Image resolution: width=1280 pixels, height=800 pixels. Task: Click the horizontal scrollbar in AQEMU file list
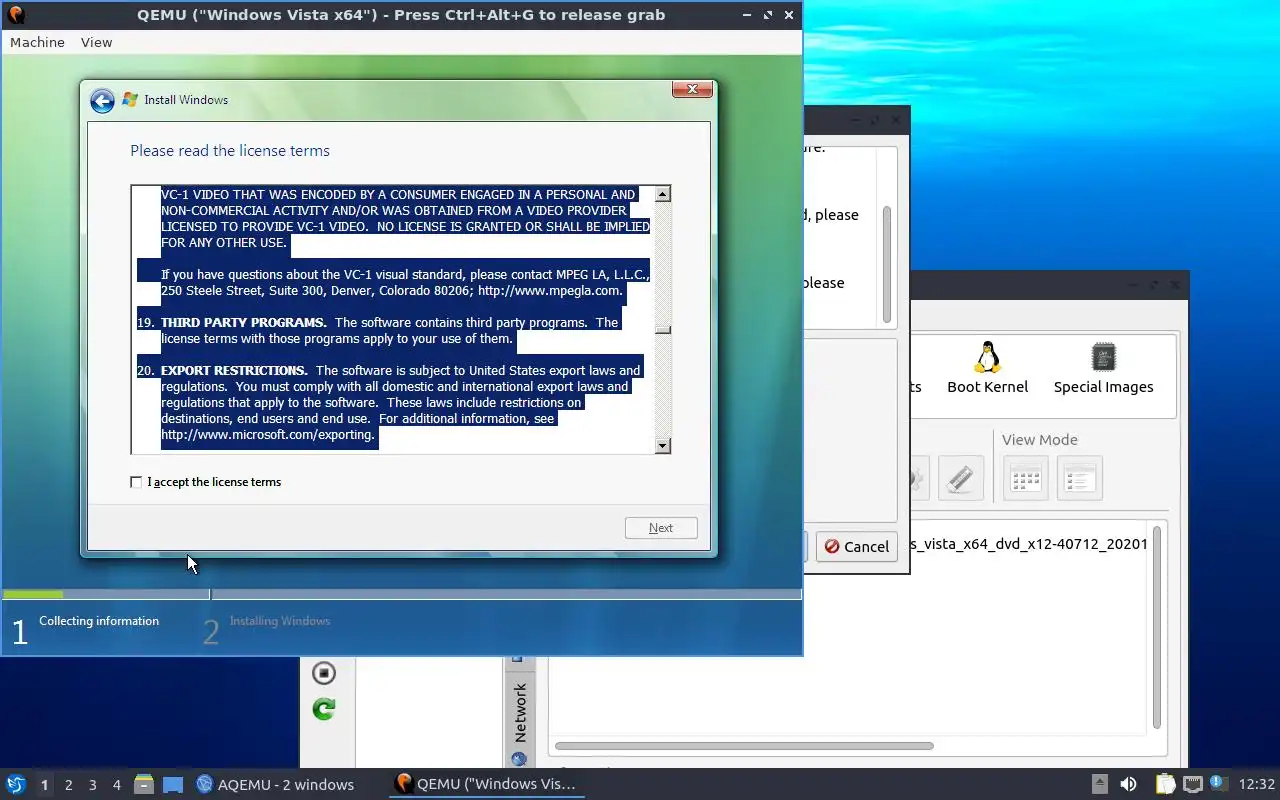coord(744,746)
